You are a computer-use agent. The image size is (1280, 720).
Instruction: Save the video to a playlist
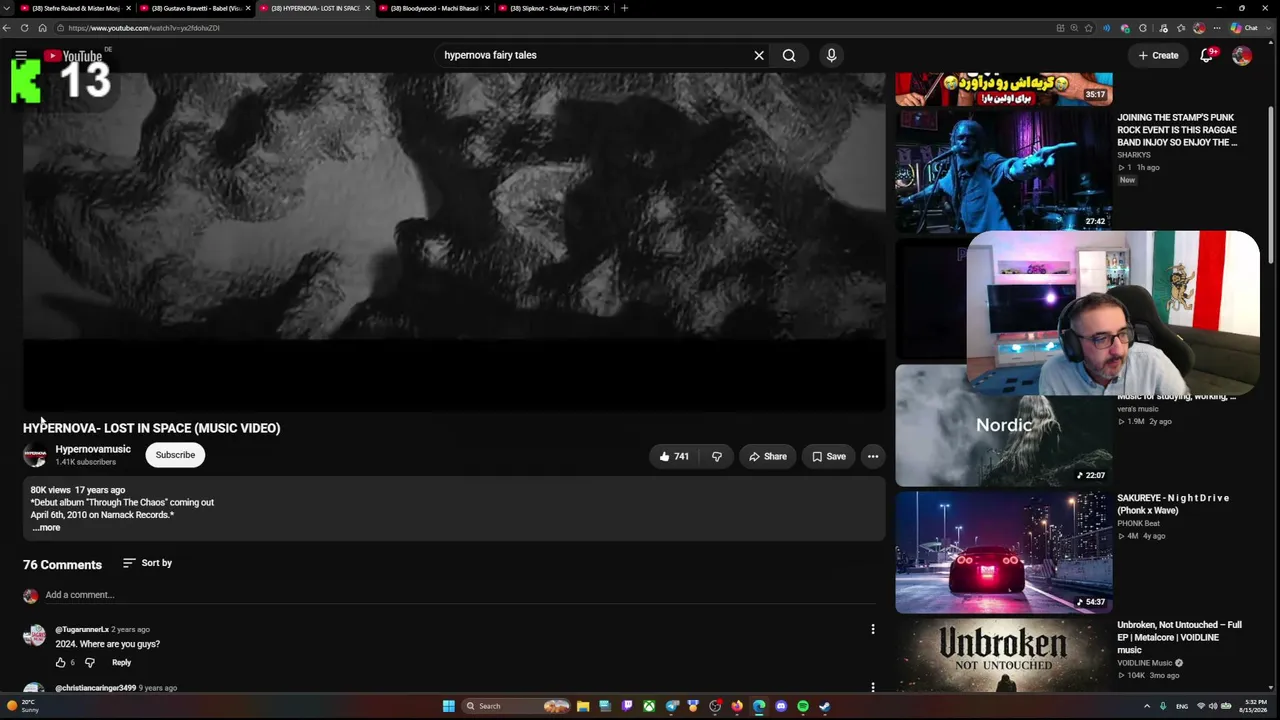pyautogui.click(x=829, y=456)
